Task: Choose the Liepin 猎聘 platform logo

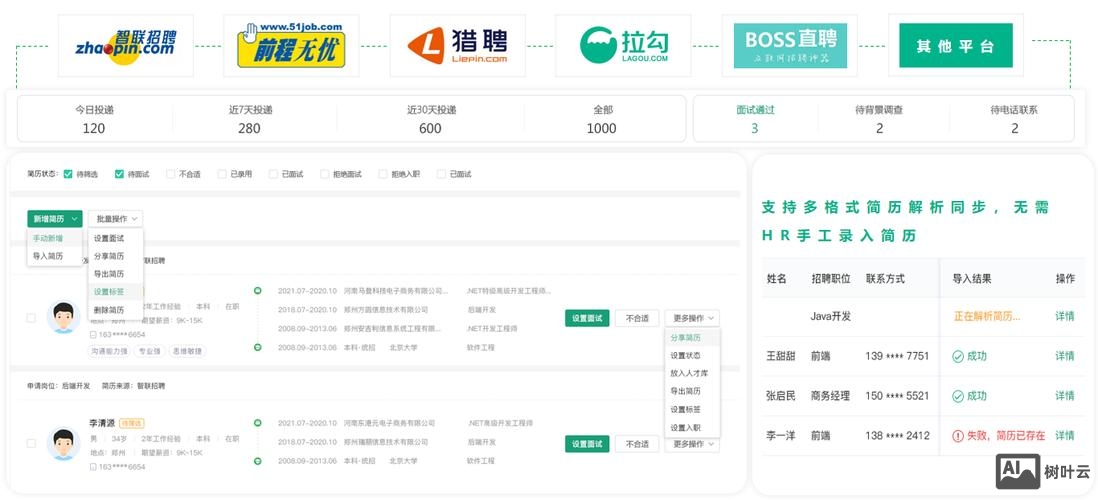Action: 457,46
